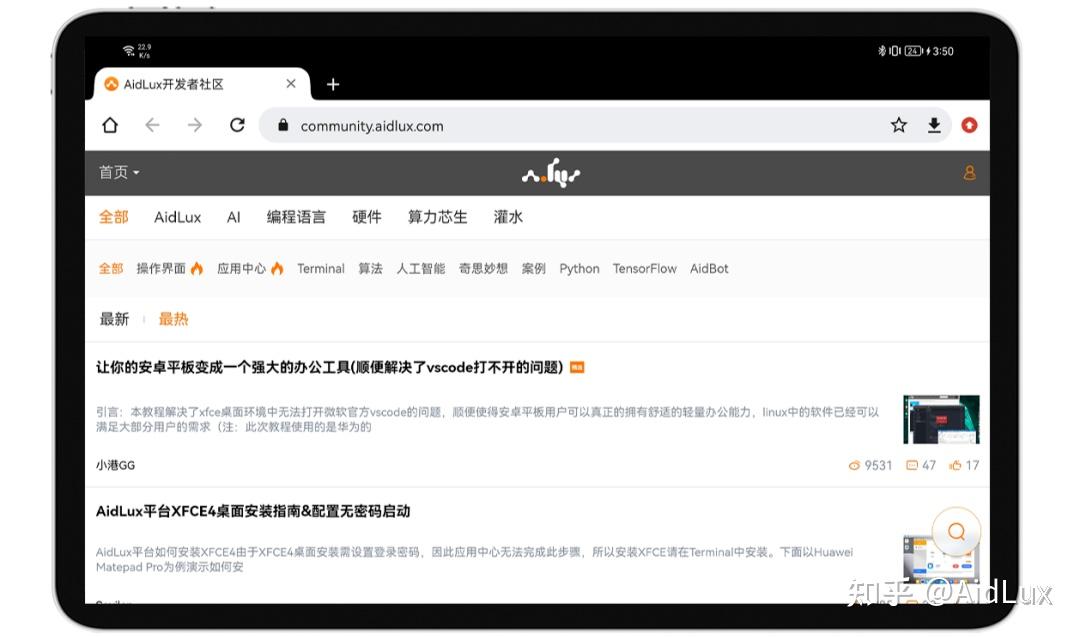Click the XFCE4 post excerpt text
This screenshot has width=1080, height=638.
[x=475, y=559]
